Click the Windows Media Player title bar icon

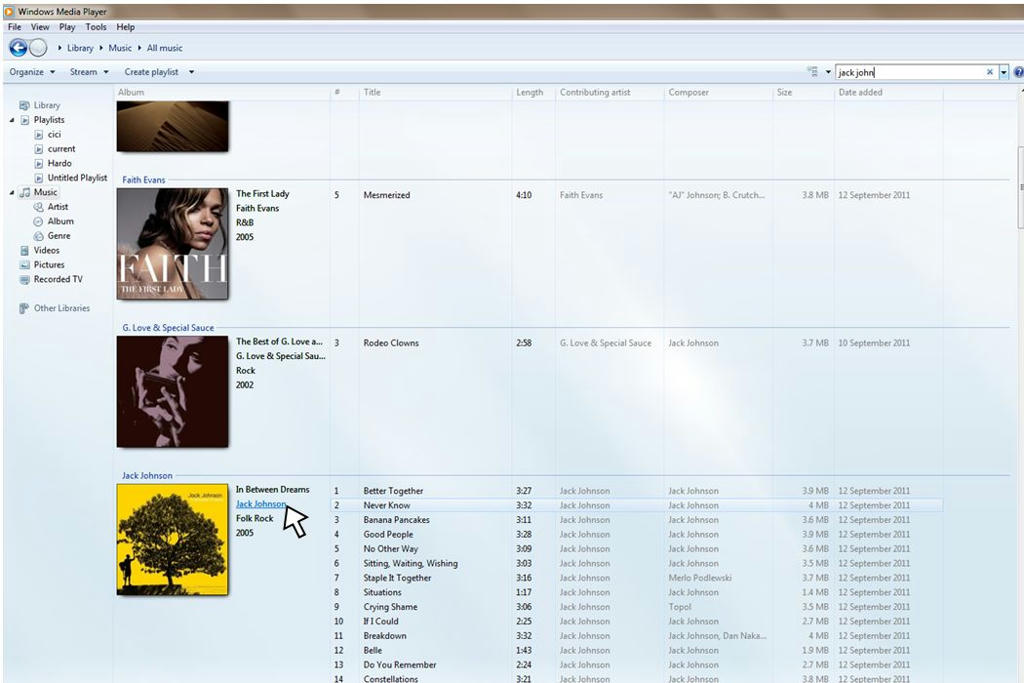click(9, 11)
